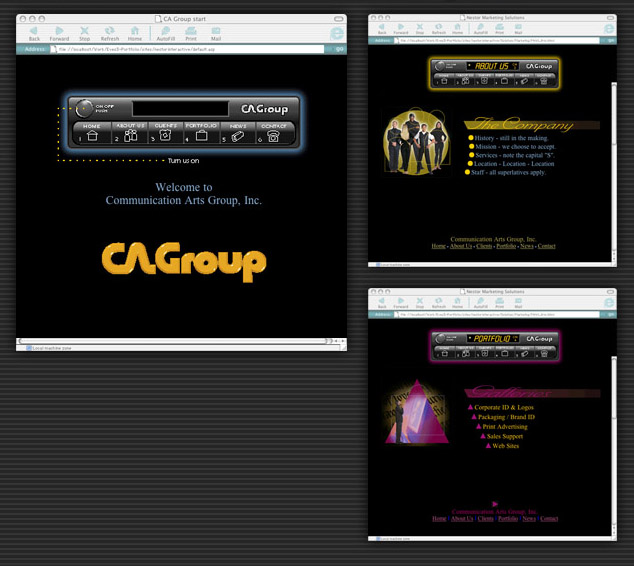Image resolution: width=634 pixels, height=566 pixels.
Task: Click the phone contact icon on the yellow radio panel
Action: (544, 81)
